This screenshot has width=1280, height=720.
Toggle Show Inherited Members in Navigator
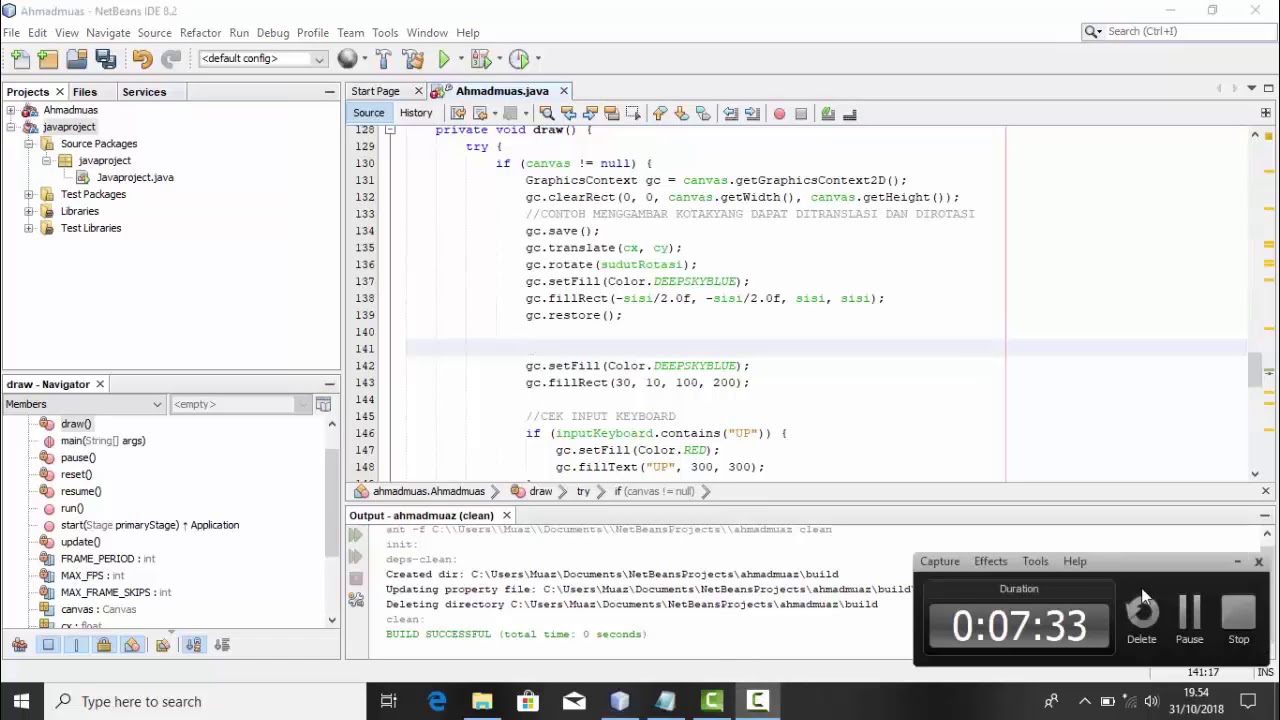click(19, 645)
